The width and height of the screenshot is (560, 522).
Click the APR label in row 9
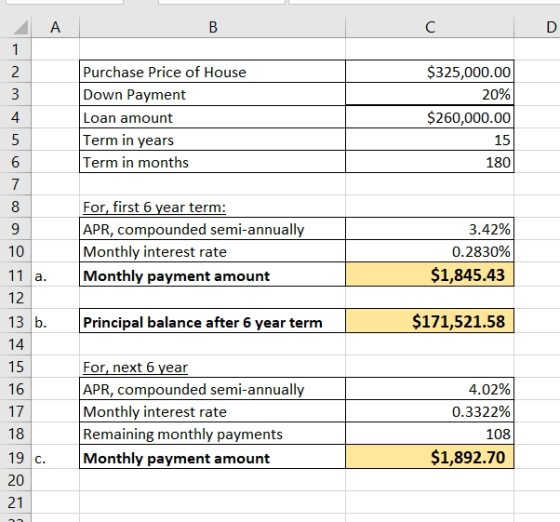tap(212, 229)
